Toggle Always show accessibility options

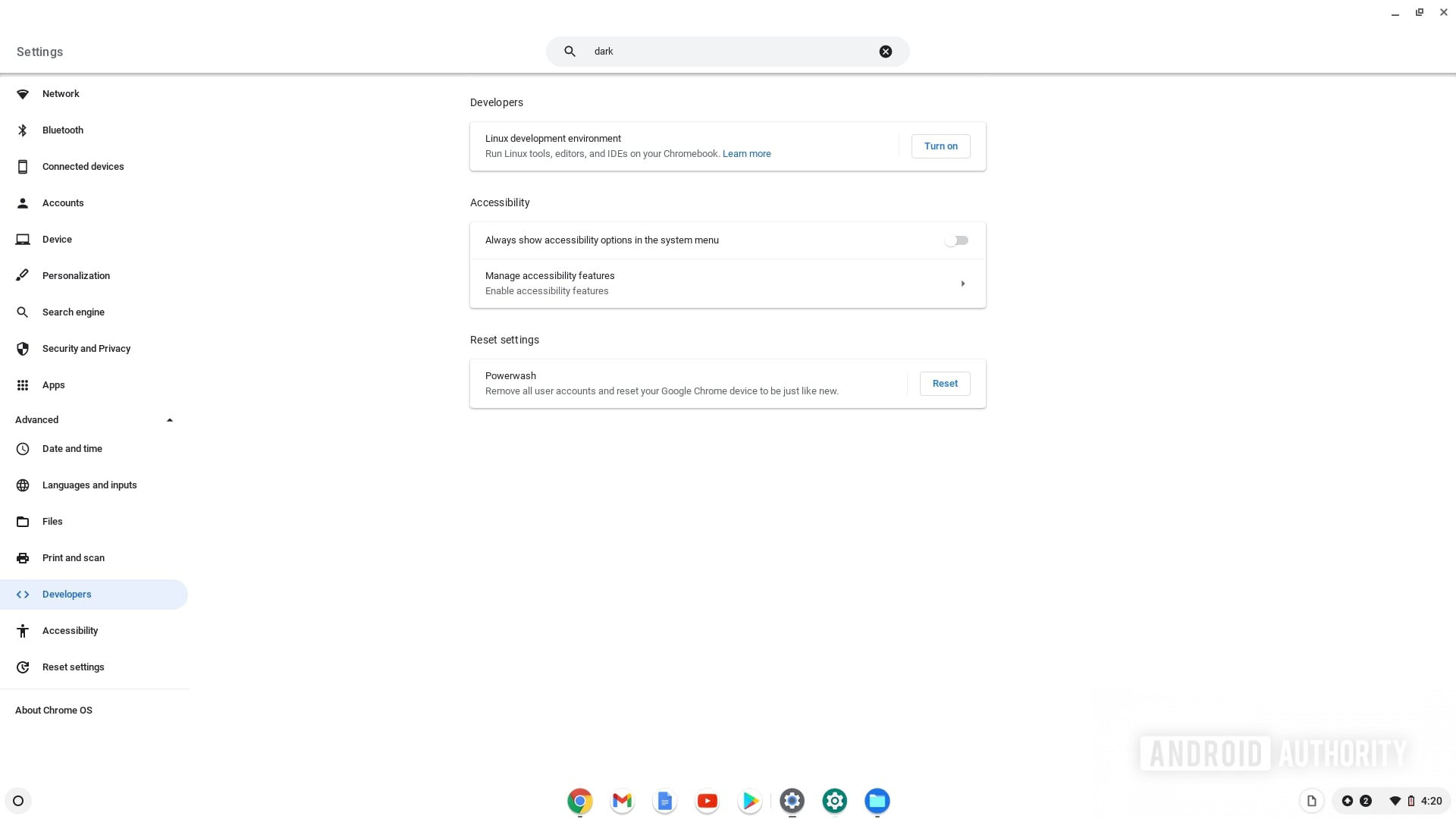(956, 240)
